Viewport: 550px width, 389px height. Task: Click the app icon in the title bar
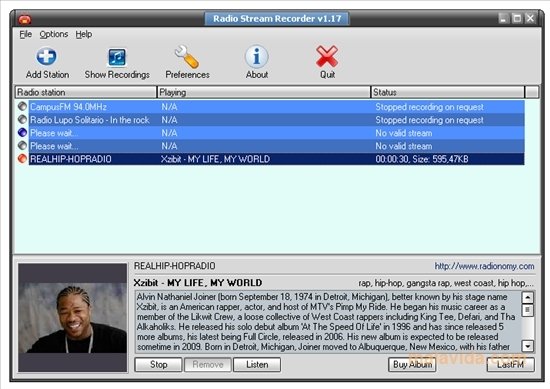[25, 19]
